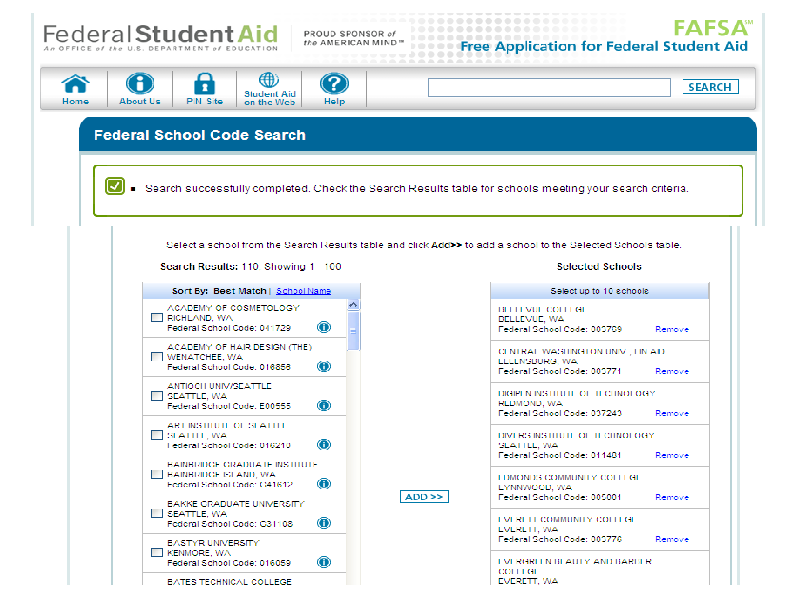Click 'Free Application for Federal Student Aid' text
The image size is (800, 600).
604,46
